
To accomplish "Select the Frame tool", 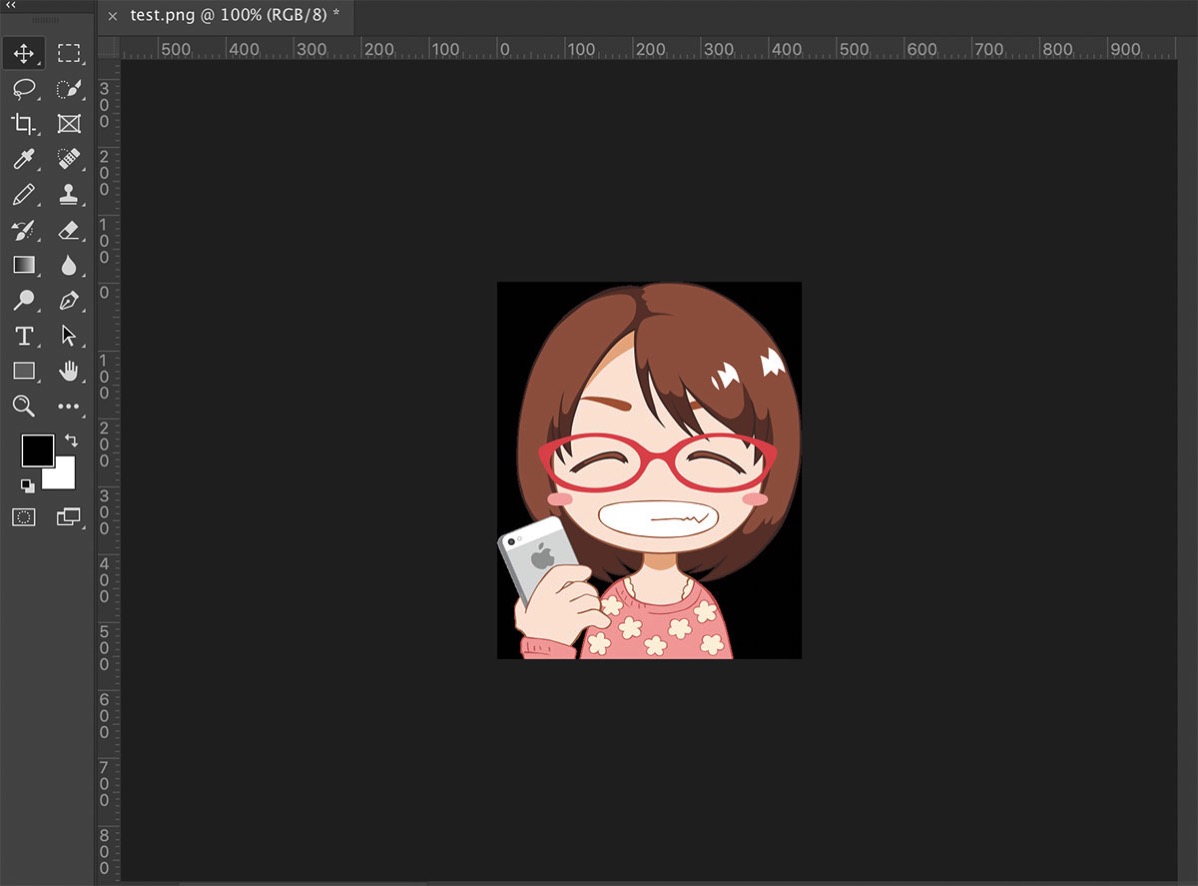I will click(69, 124).
